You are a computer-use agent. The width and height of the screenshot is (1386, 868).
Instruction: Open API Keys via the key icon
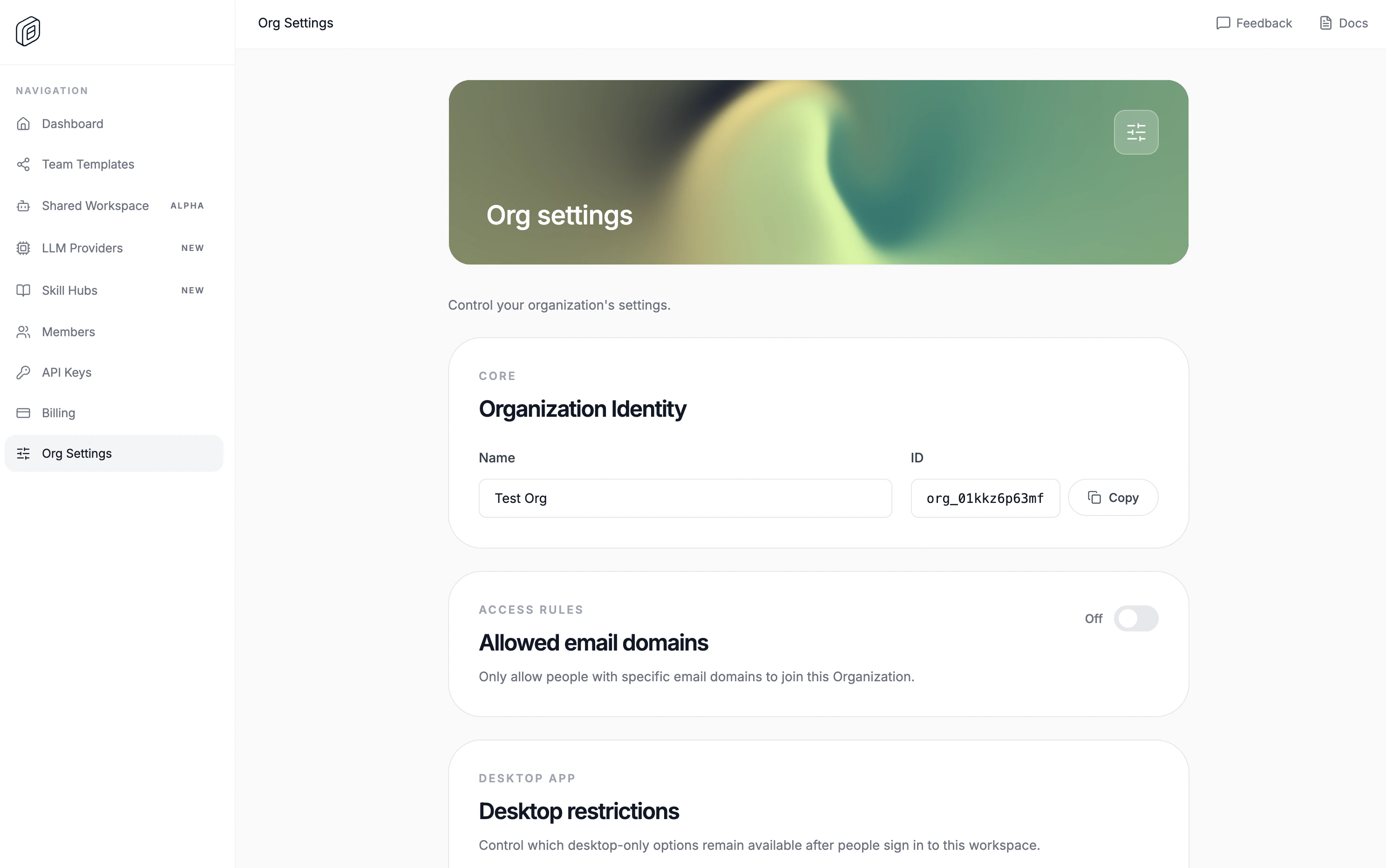point(23,372)
